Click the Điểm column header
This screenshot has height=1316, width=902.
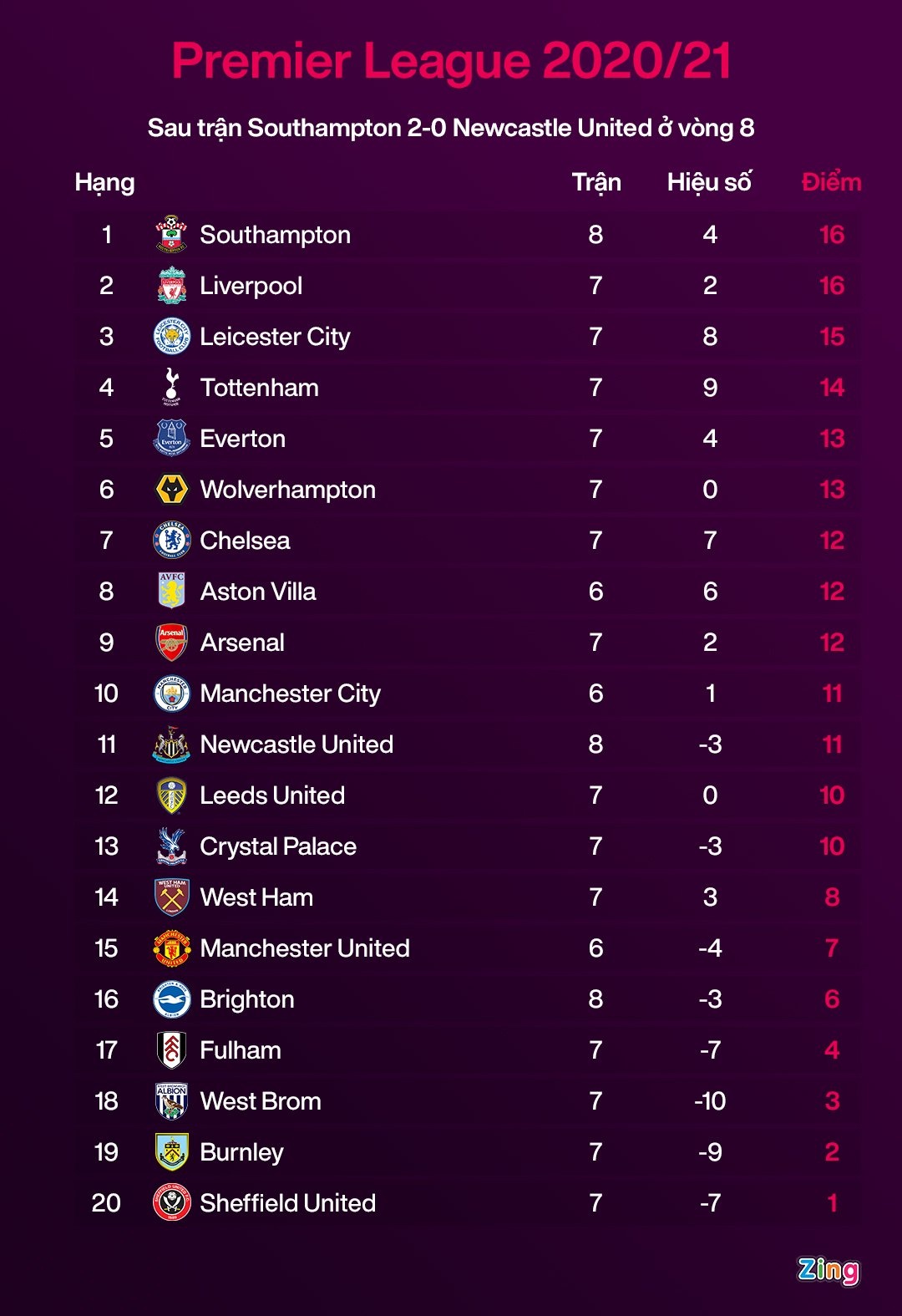[x=831, y=182]
